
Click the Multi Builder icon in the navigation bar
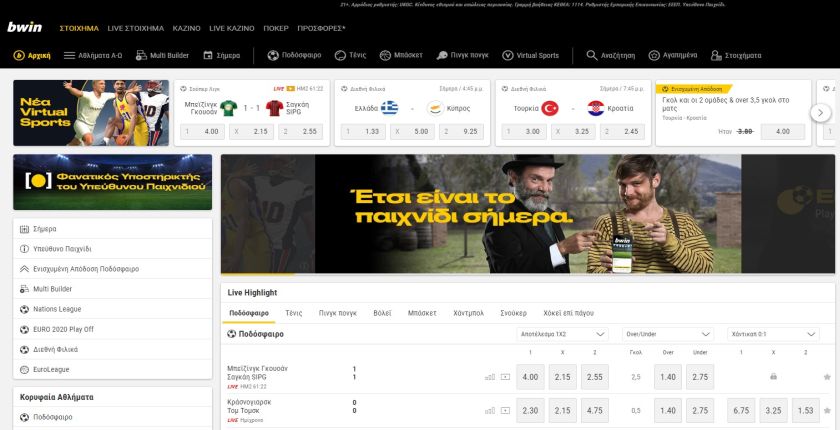[141, 55]
